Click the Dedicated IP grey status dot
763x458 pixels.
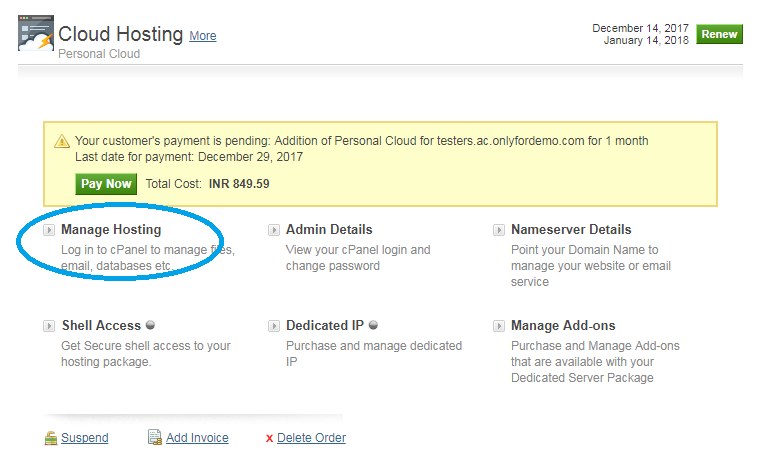pos(373,325)
